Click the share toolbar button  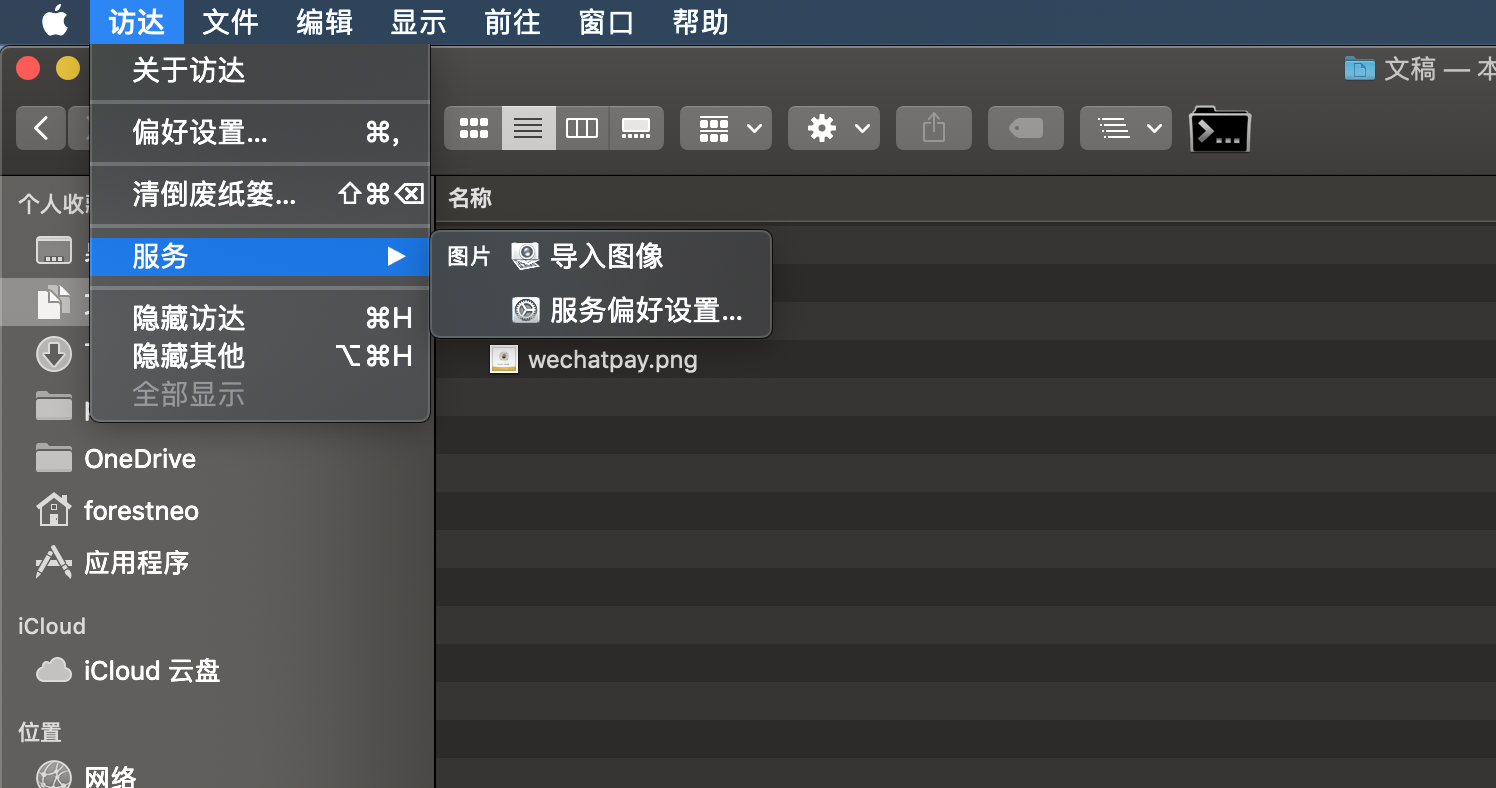[x=934, y=128]
